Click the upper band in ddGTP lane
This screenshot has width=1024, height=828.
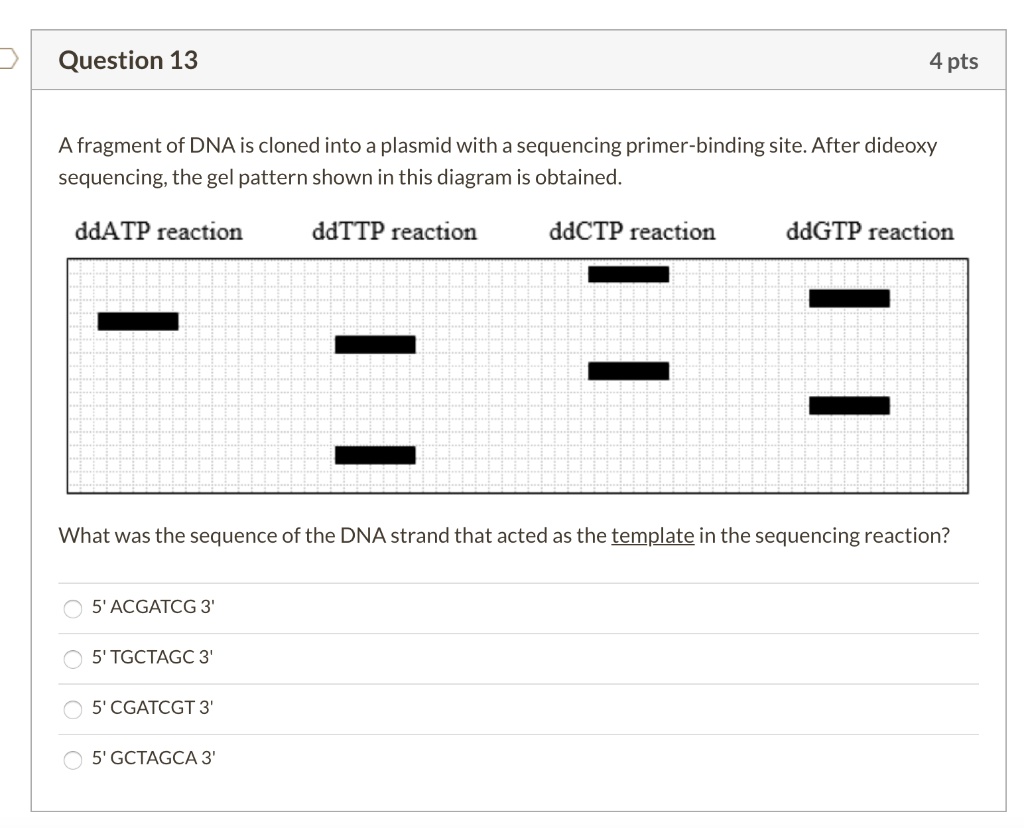849,297
